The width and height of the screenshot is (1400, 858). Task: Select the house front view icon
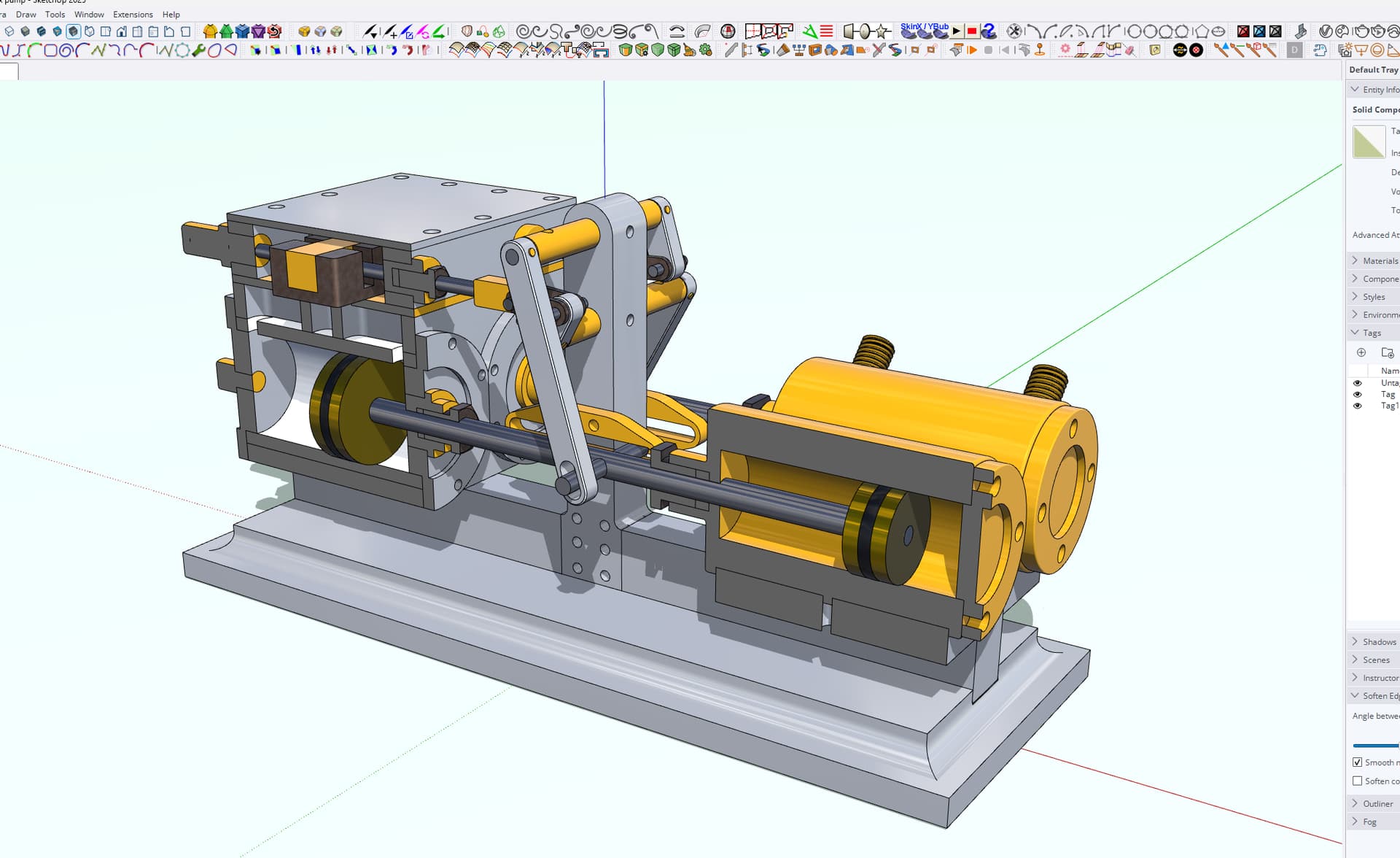pyautogui.click(x=122, y=31)
